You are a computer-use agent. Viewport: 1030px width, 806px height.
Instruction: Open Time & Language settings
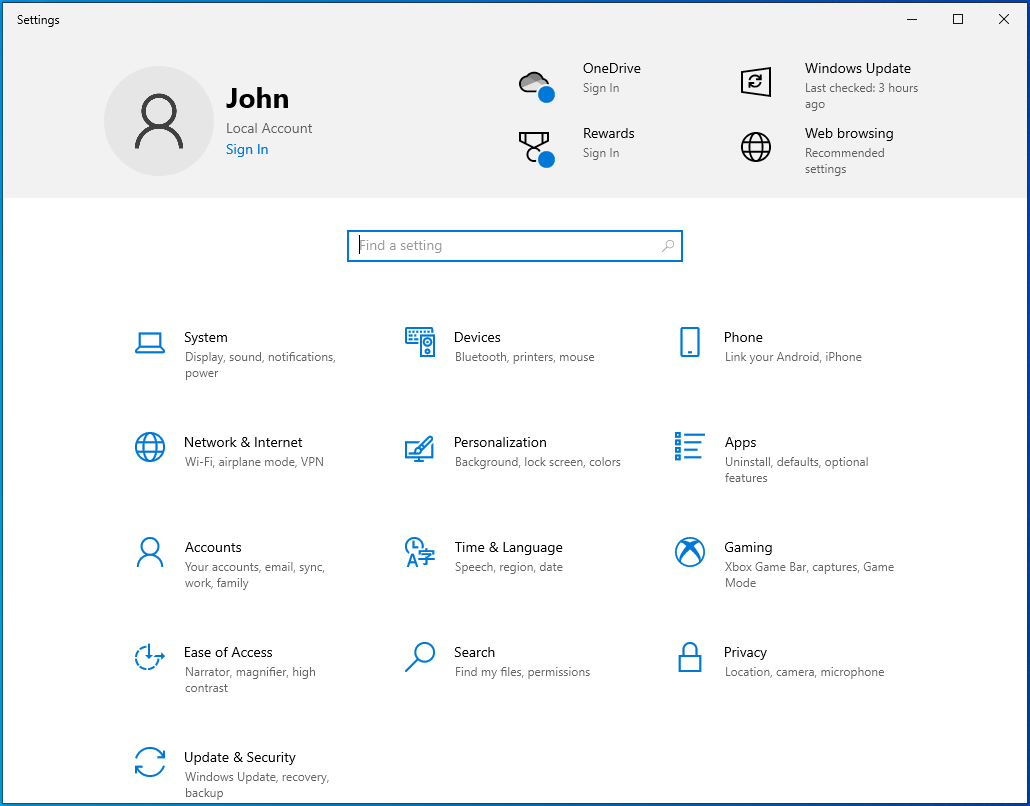pyautogui.click(x=508, y=555)
